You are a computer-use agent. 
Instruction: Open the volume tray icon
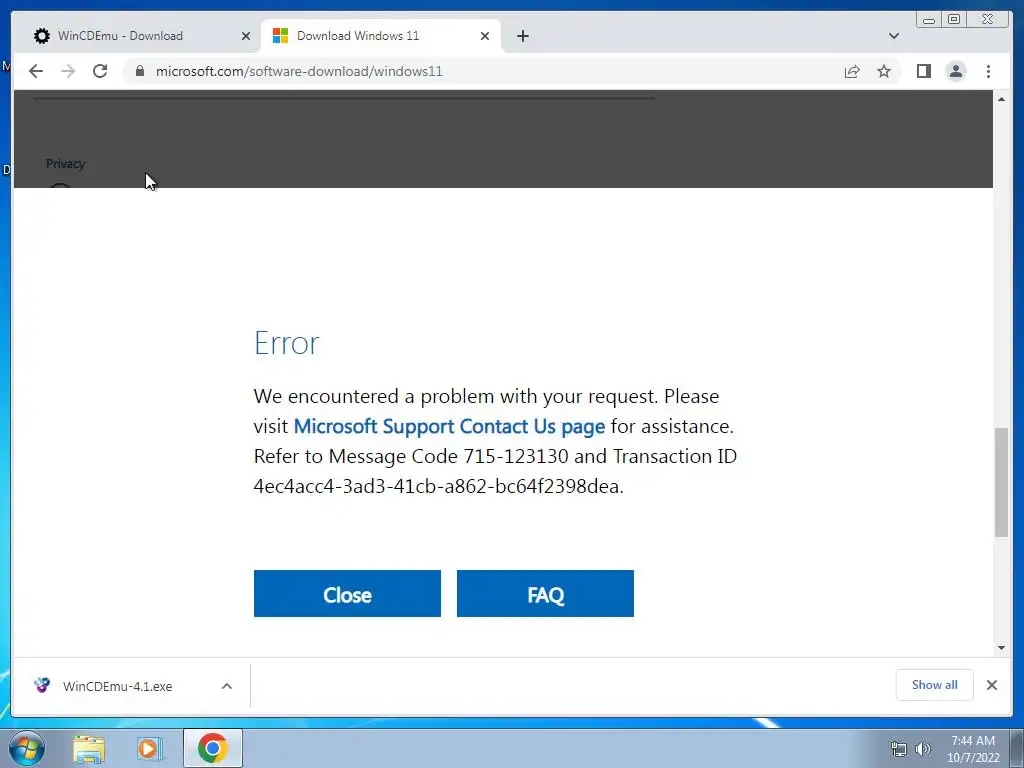pyautogui.click(x=923, y=749)
